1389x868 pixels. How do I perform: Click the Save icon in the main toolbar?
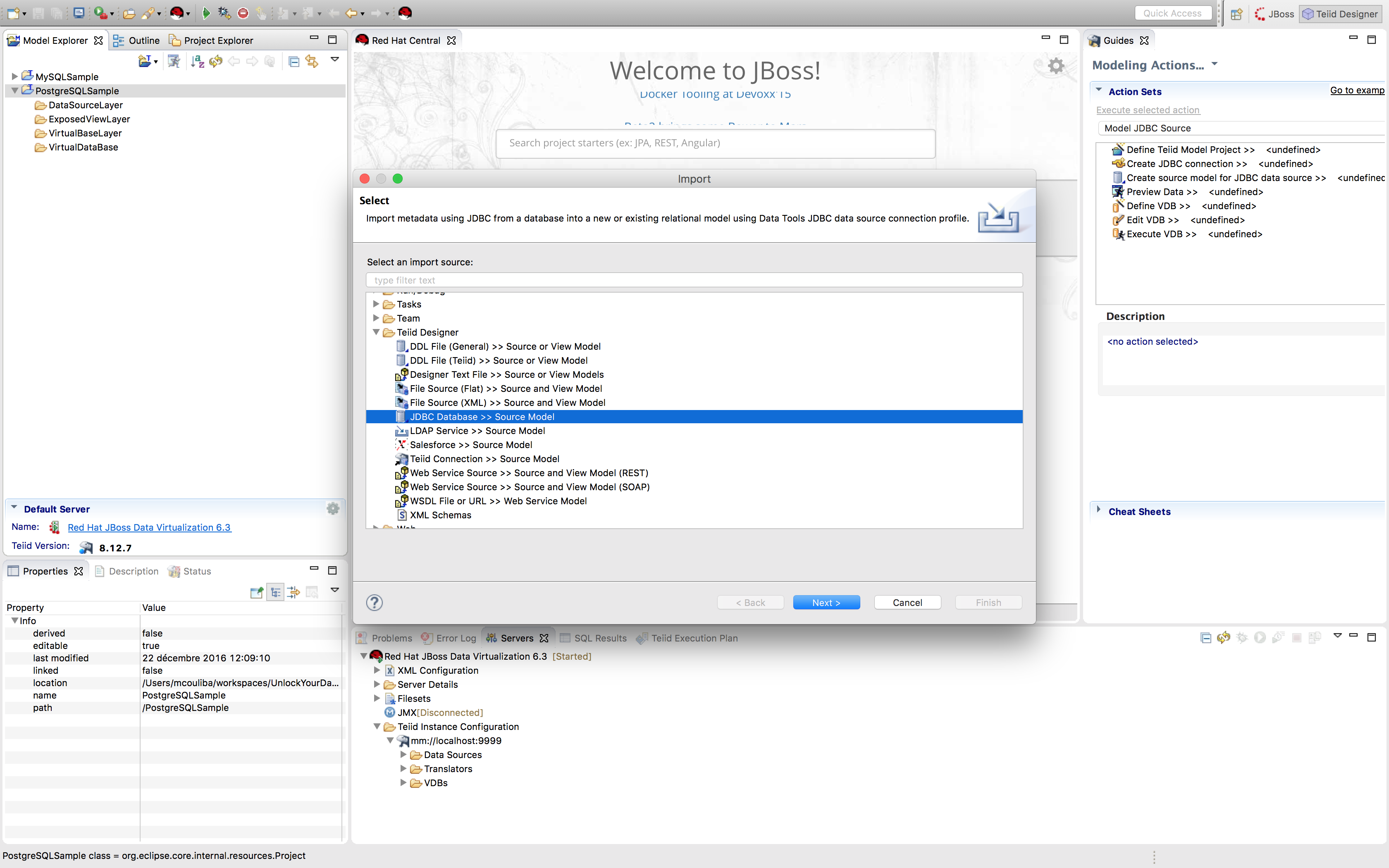click(x=38, y=13)
